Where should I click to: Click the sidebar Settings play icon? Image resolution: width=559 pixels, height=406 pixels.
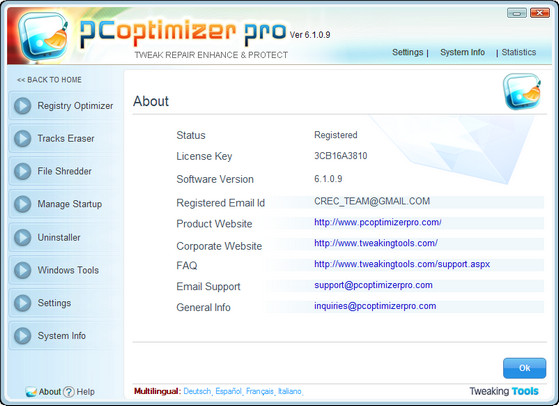[22, 303]
